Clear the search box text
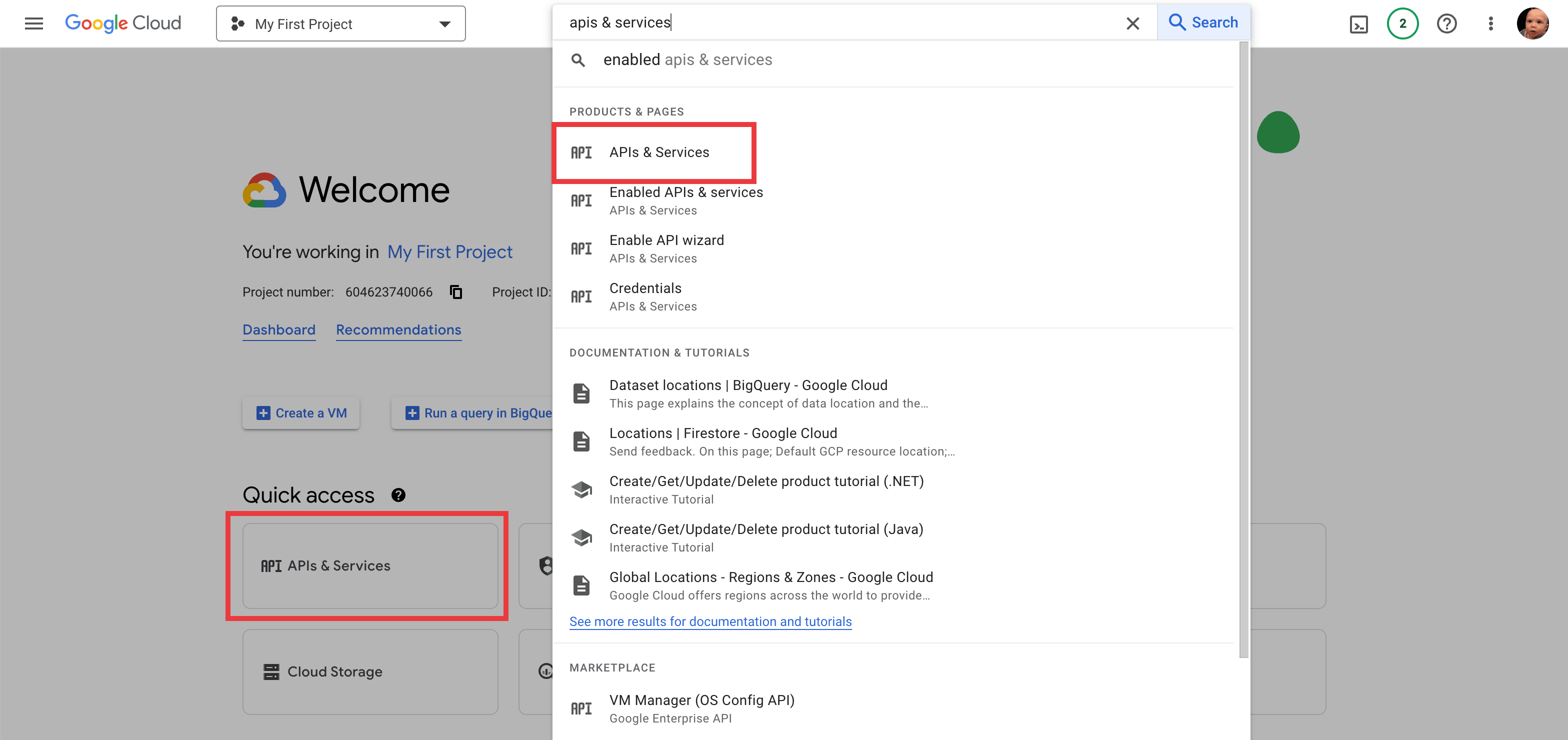The height and width of the screenshot is (740, 1568). click(x=1132, y=23)
